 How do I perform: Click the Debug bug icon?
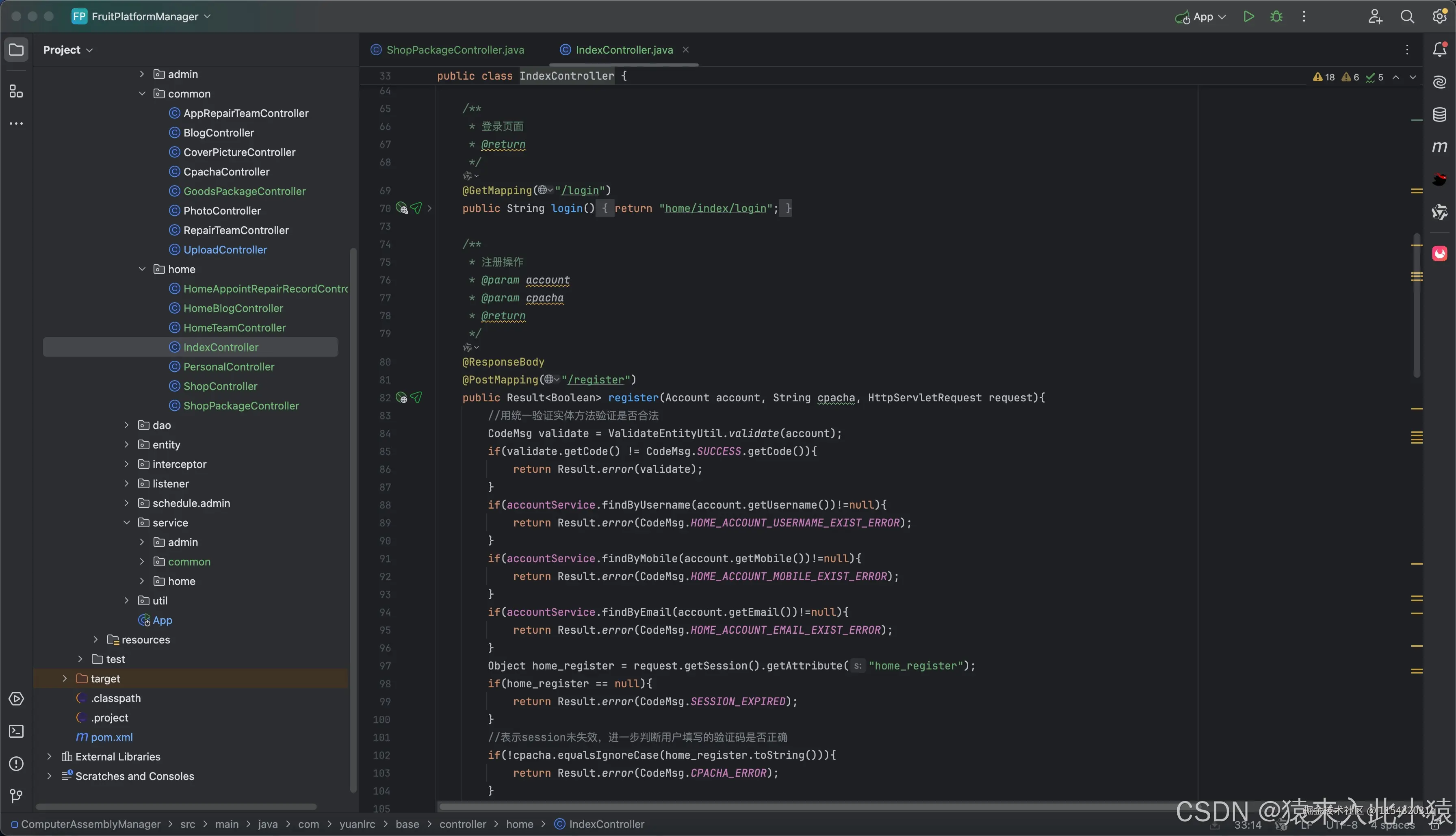[x=1276, y=17]
